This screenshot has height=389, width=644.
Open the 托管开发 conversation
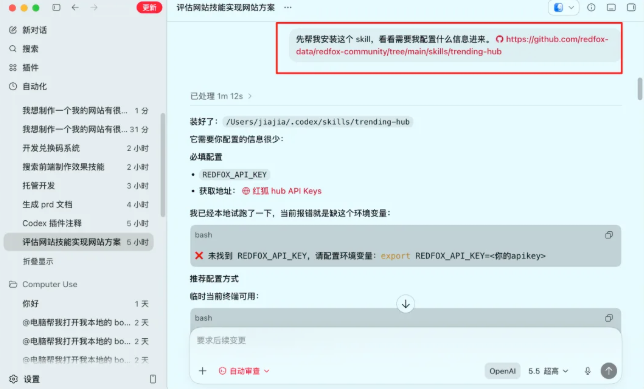point(78,186)
